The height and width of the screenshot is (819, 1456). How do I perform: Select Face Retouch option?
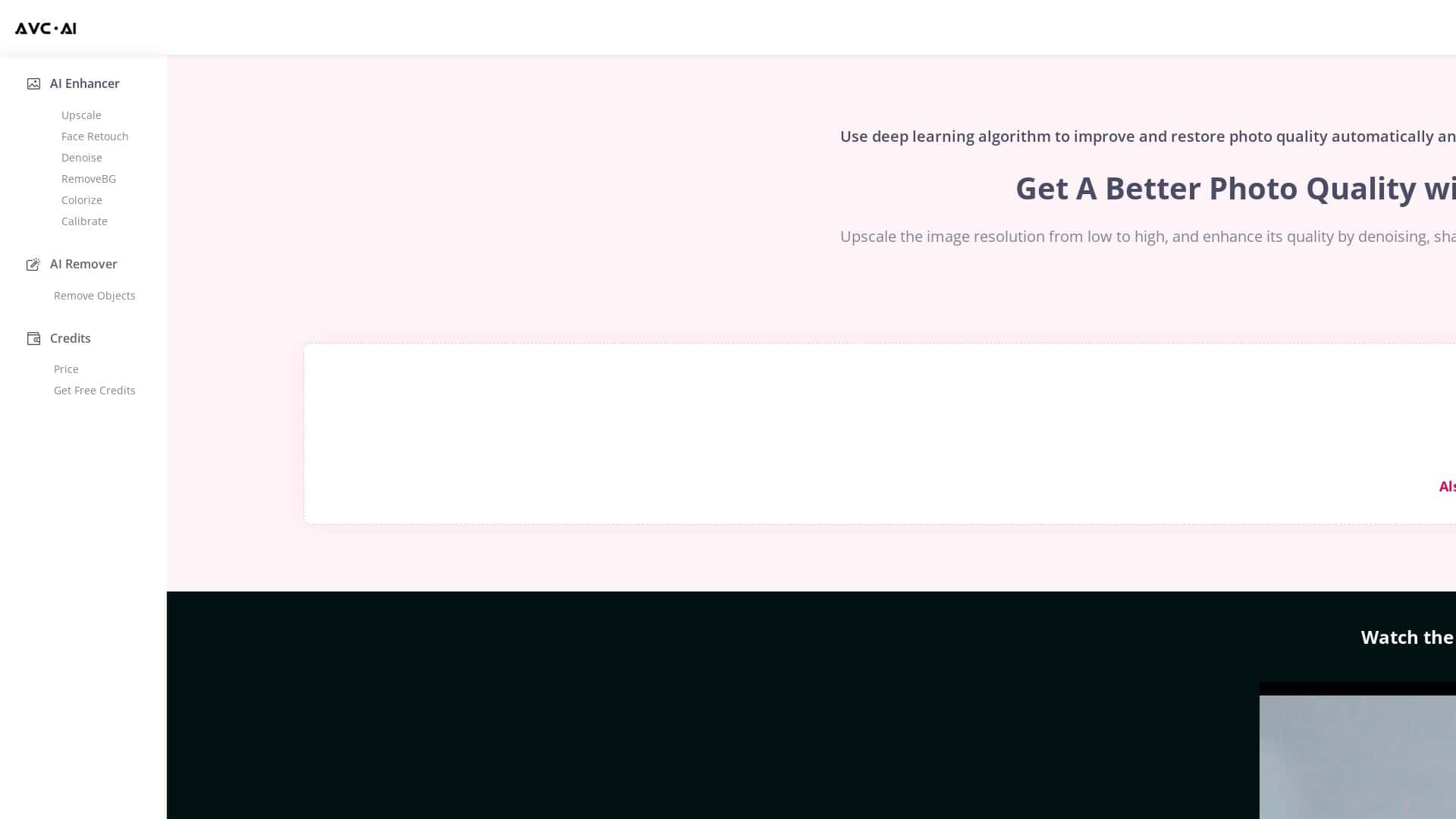point(95,136)
